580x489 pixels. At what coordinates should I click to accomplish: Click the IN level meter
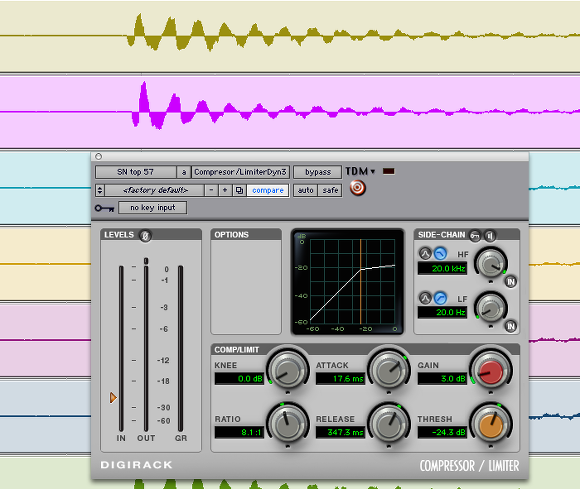[x=121, y=348]
